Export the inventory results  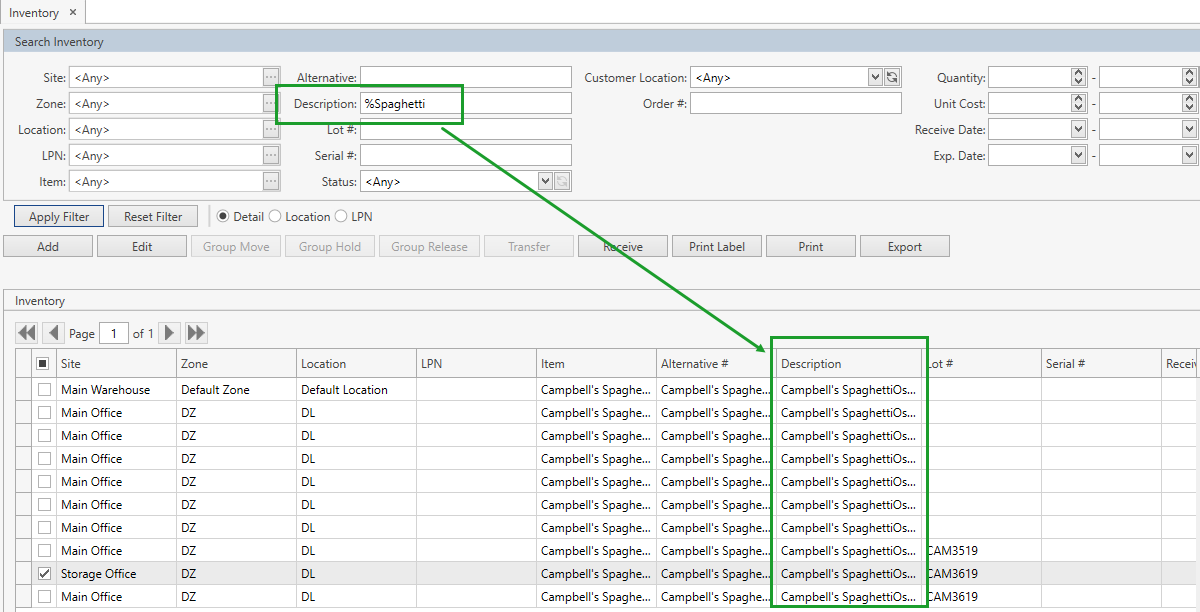click(x=904, y=246)
